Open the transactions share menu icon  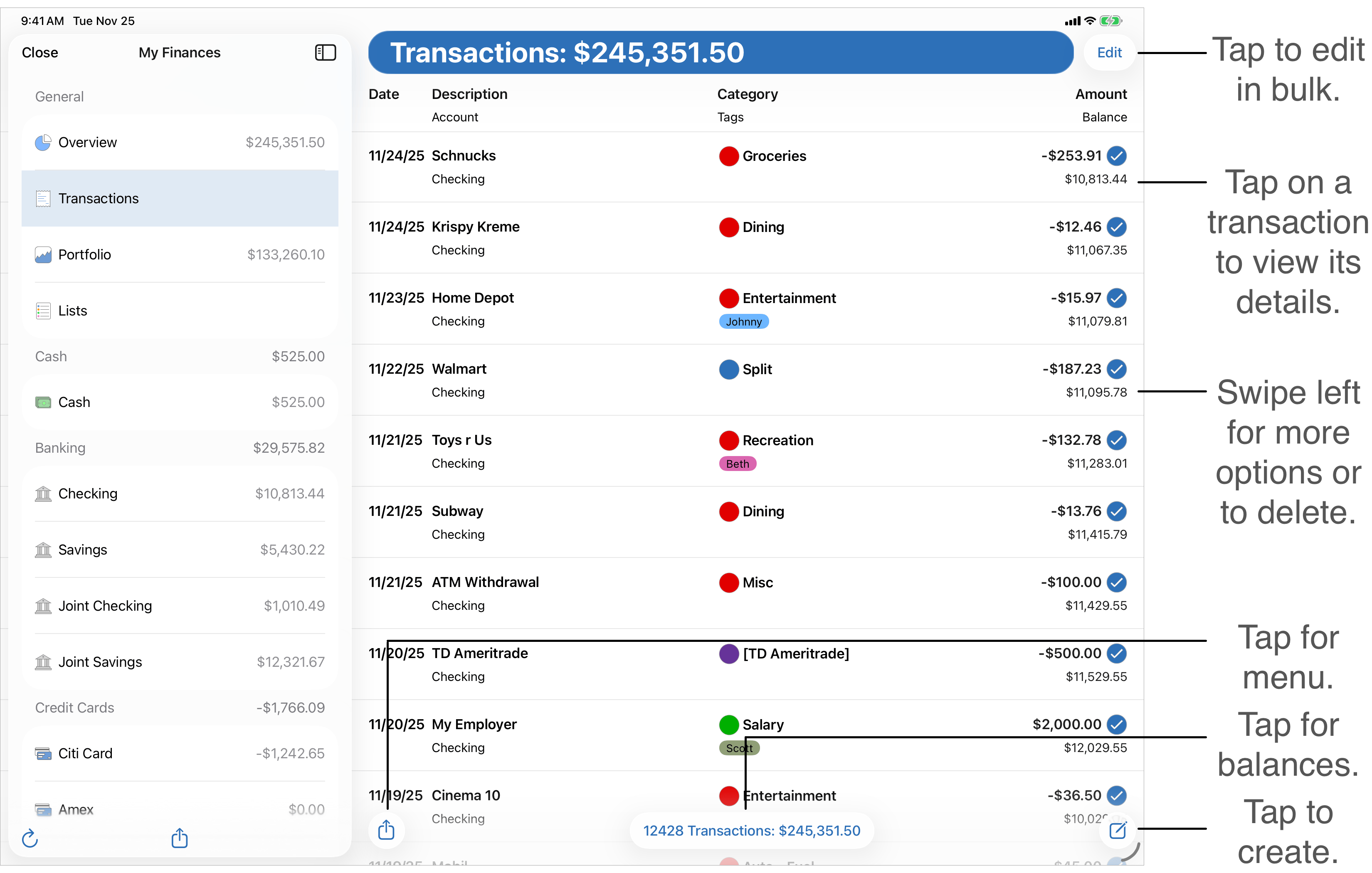coord(386,830)
